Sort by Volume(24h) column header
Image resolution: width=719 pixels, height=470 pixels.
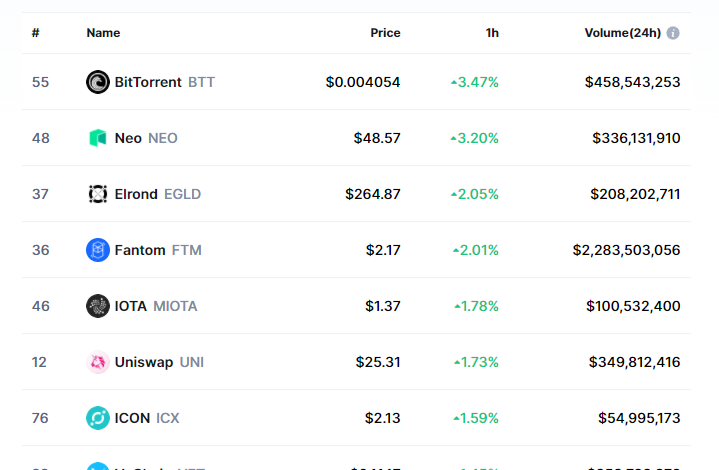click(622, 33)
